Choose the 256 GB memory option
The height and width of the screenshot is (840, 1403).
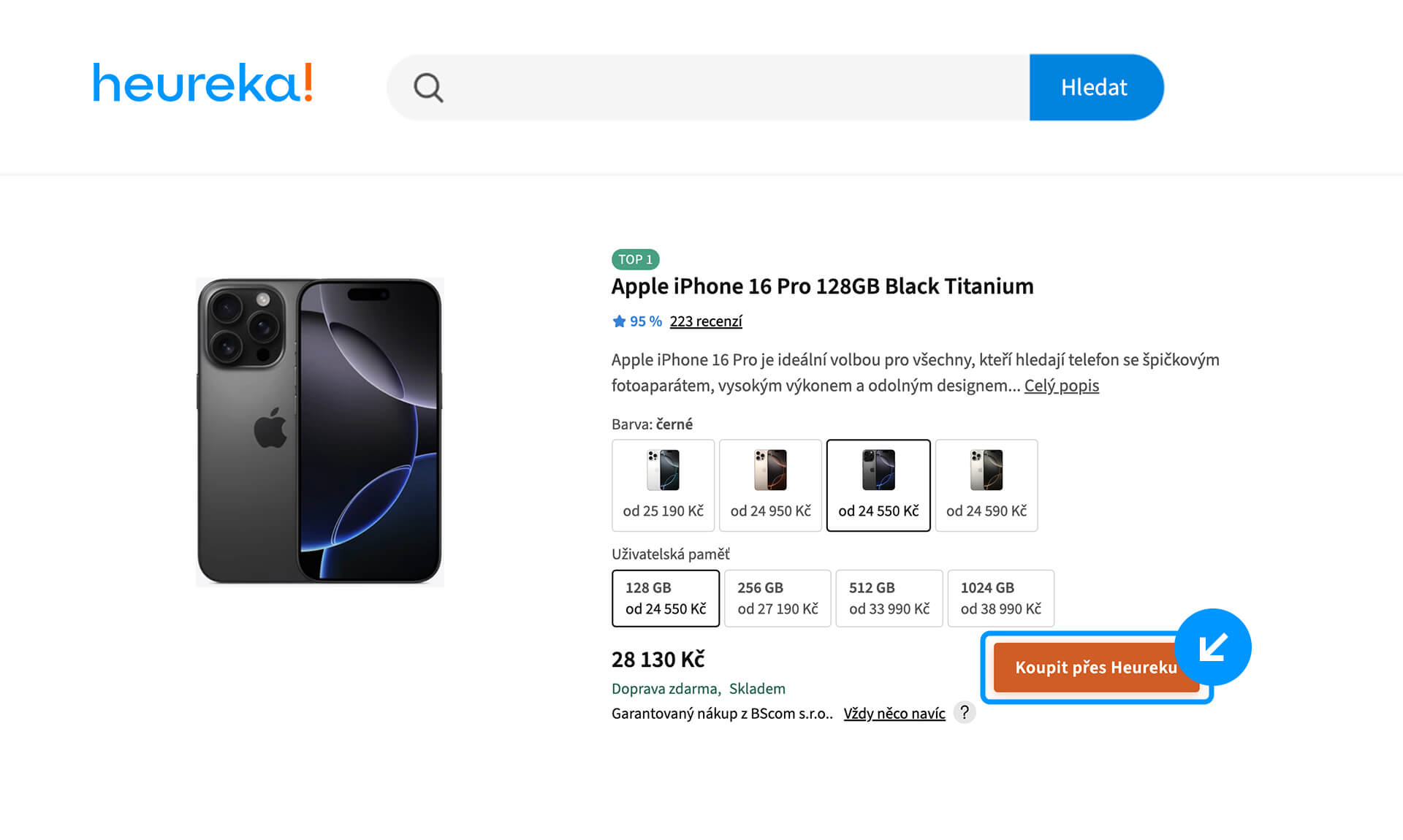pos(777,598)
